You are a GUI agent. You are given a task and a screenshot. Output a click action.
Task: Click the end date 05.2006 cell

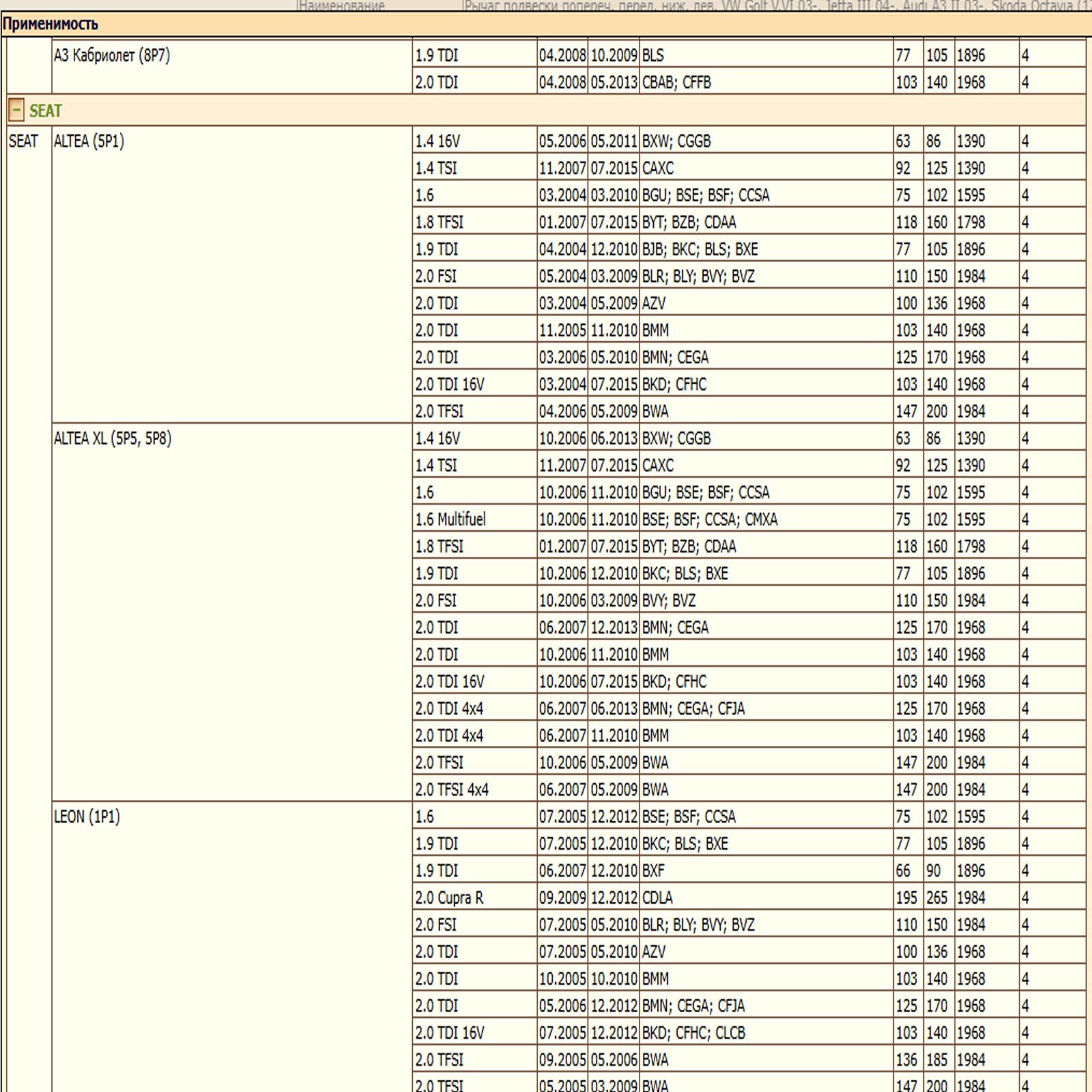click(x=614, y=1060)
